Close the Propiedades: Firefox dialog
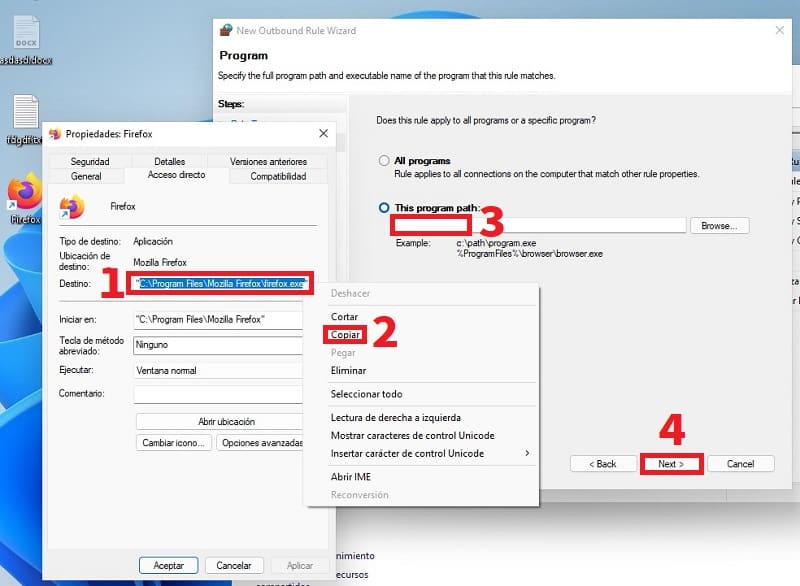This screenshot has height=586, width=800. pos(323,134)
